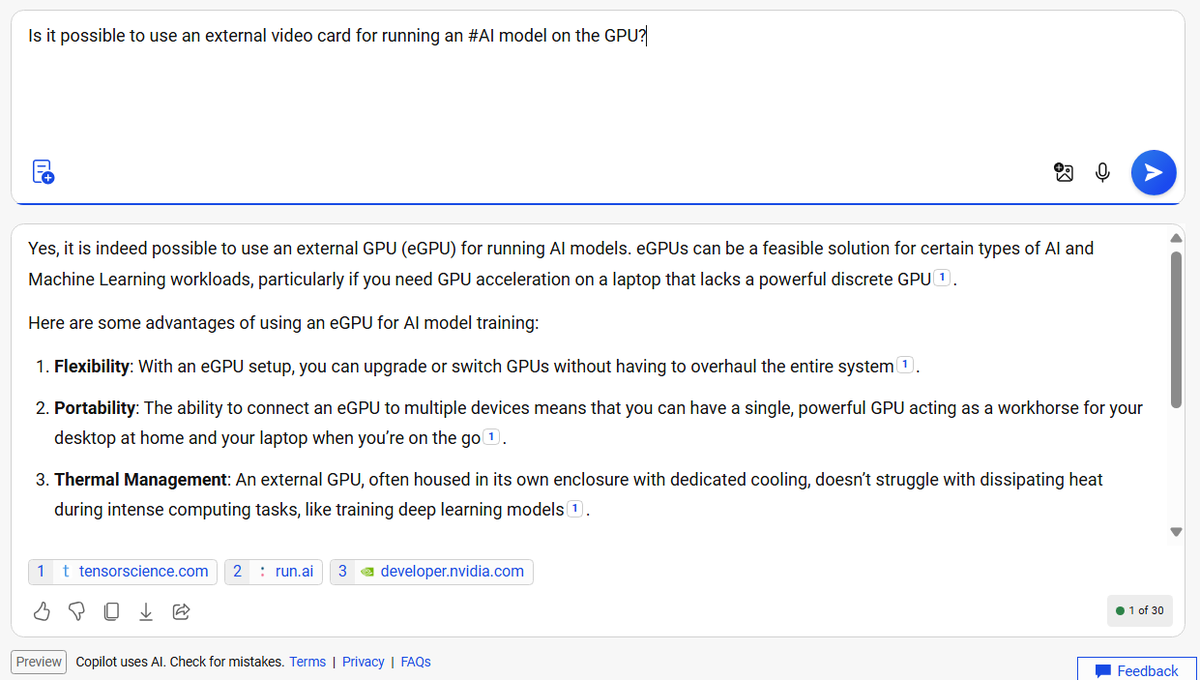Click the new topic notebook icon
Viewport: 1200px width, 680px height.
tap(43, 172)
